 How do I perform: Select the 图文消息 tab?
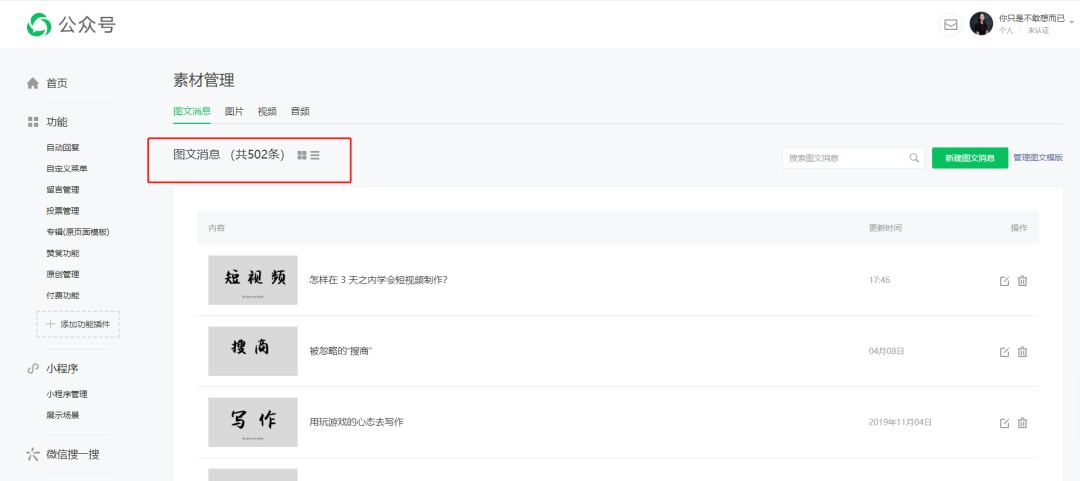click(192, 111)
